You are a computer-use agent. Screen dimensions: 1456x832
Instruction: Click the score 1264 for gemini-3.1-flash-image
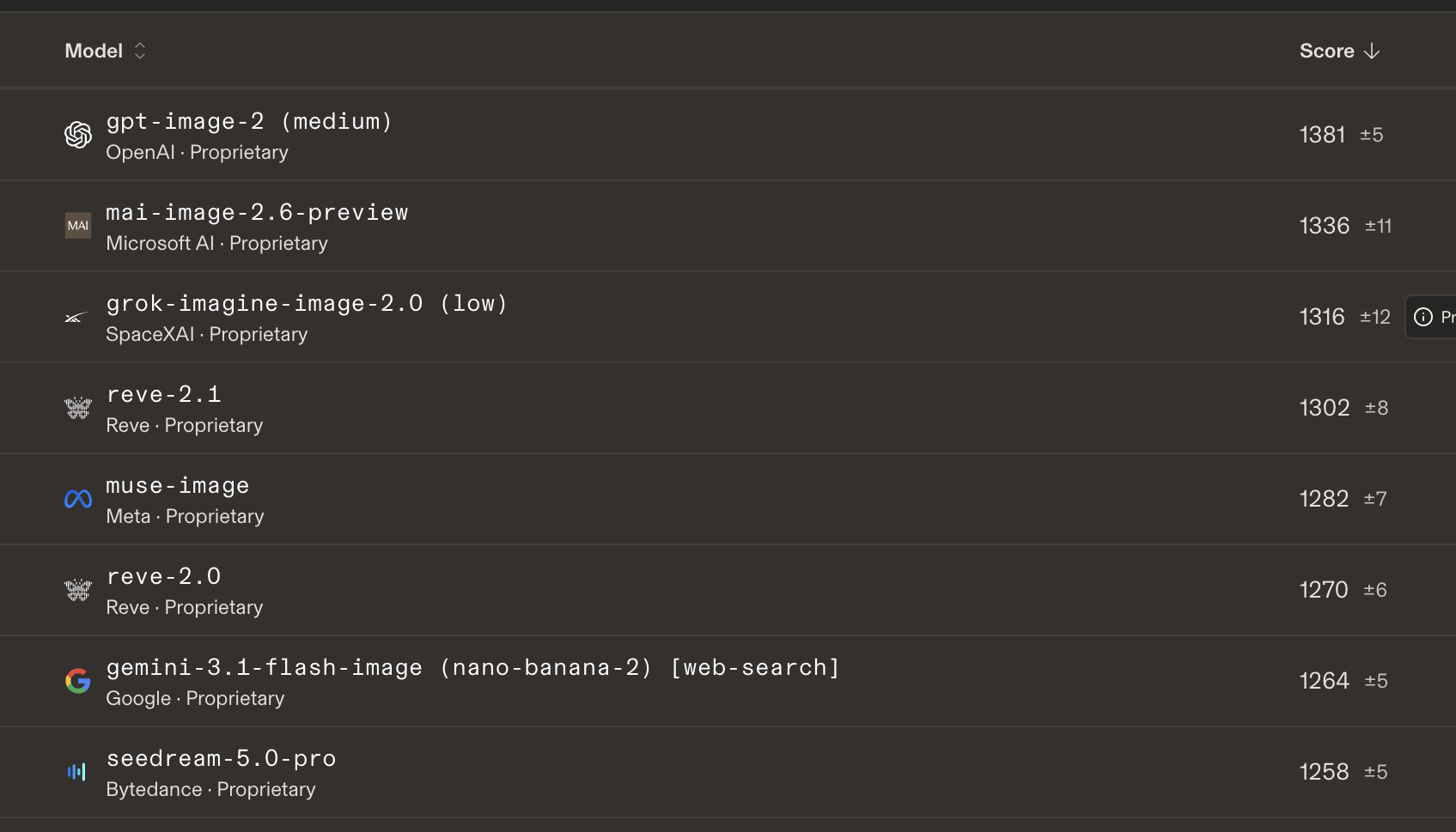[1325, 681]
